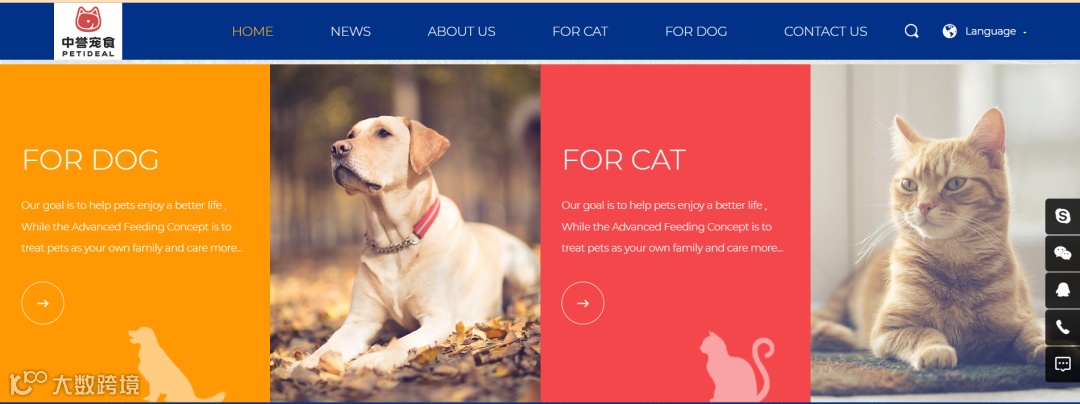Click the Labrador dog photo
The width and height of the screenshot is (1080, 404).
[x=405, y=233]
